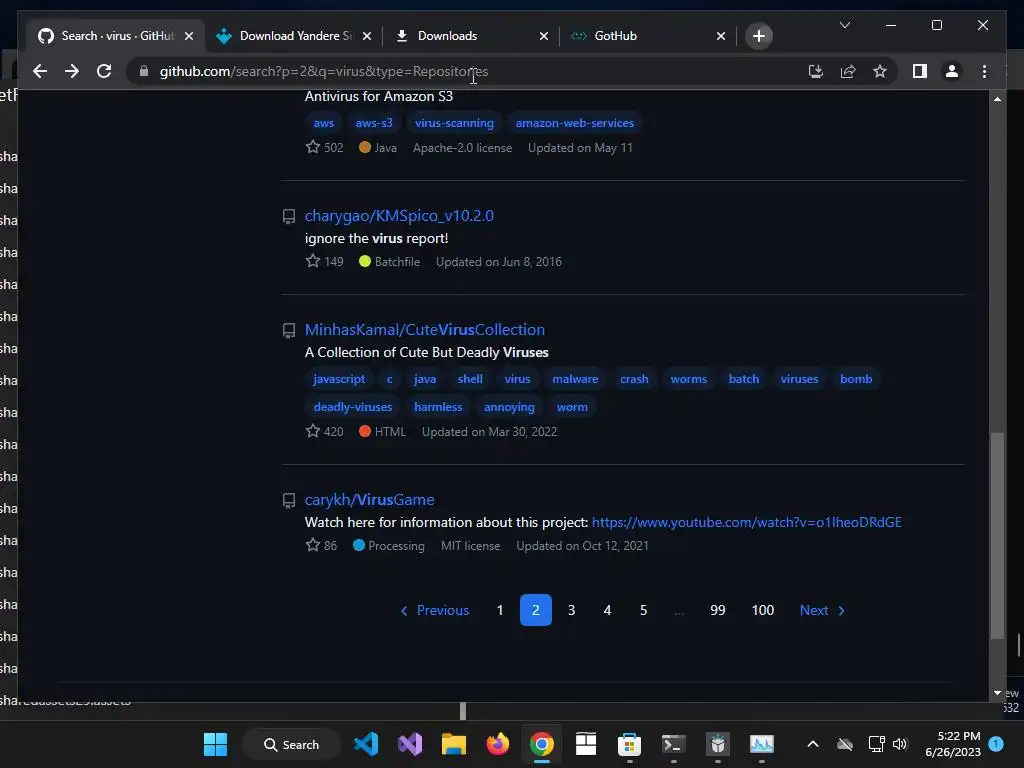Jump to results page 100
The image size is (1024, 768).
(763, 610)
